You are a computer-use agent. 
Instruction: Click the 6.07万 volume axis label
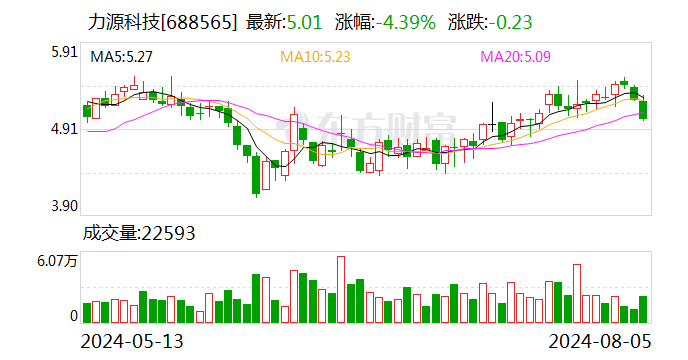[x=57, y=262]
